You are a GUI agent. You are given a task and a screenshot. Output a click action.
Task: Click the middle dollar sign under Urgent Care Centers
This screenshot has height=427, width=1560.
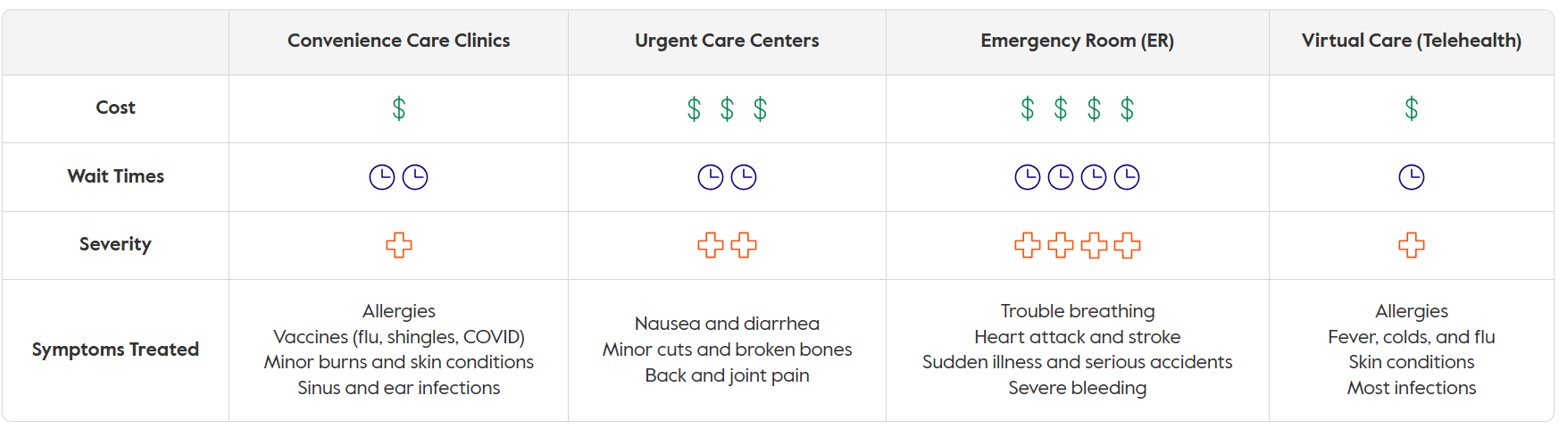coord(727,108)
